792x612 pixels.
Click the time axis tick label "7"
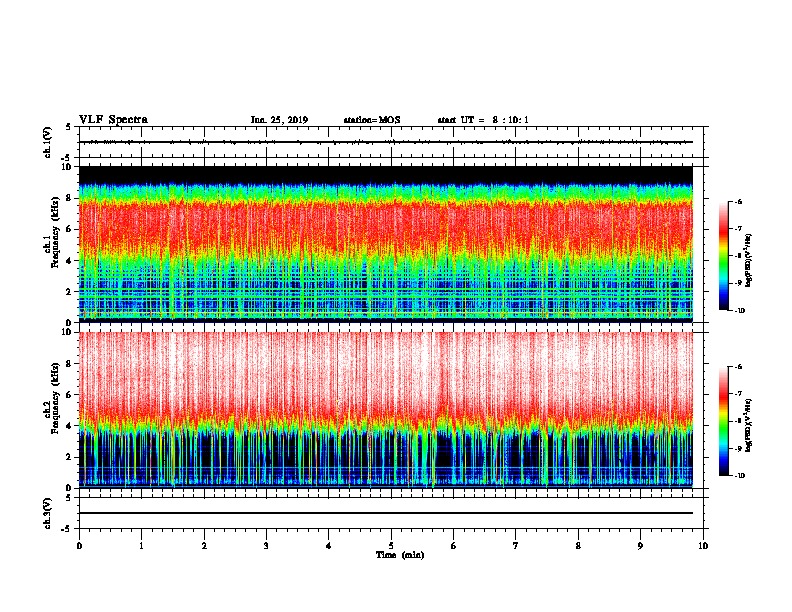(516, 546)
